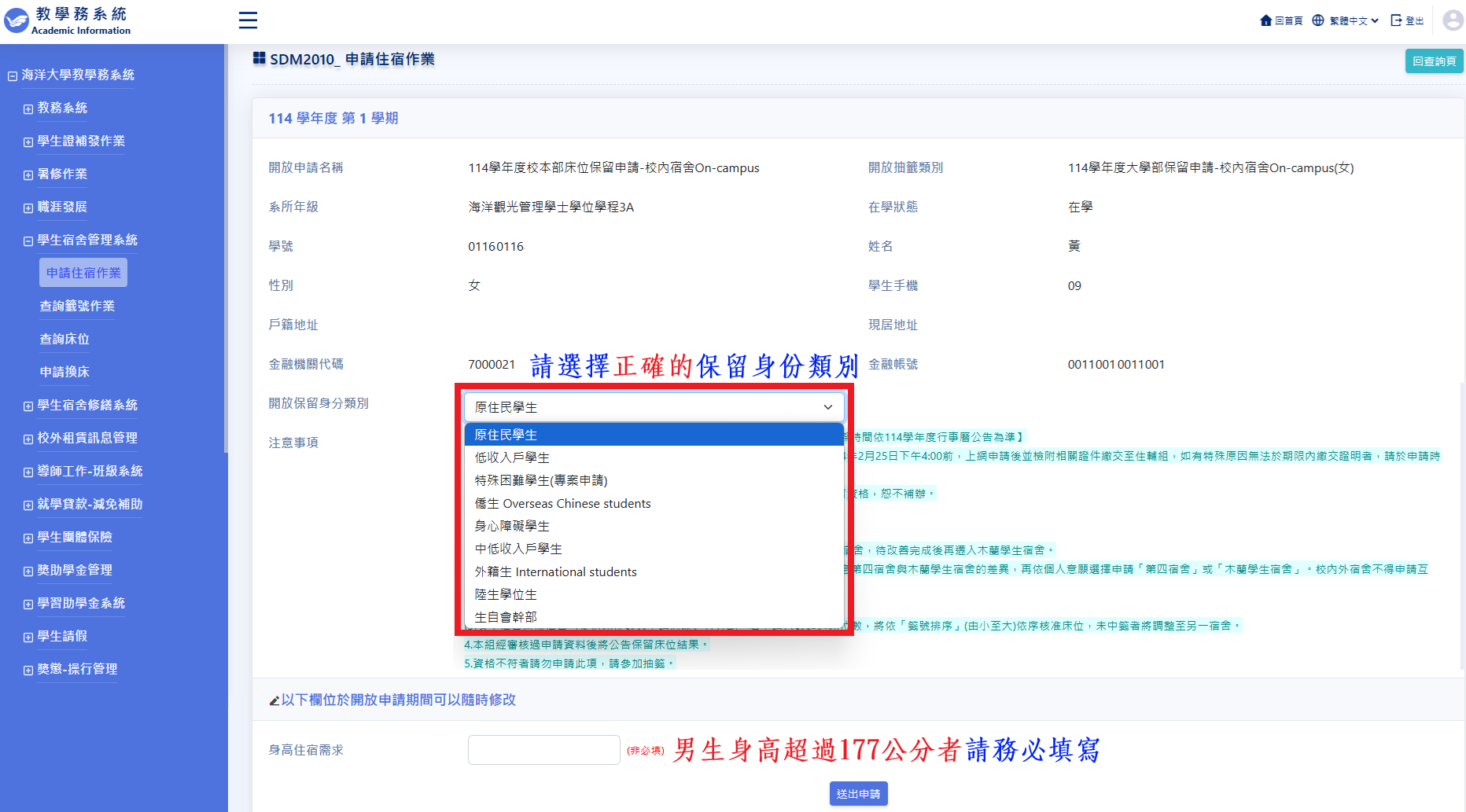
Task: Open the 開放保留身分類別 dropdown box
Action: tap(654, 407)
